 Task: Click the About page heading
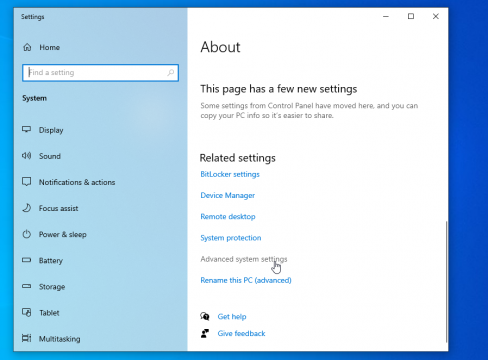(x=220, y=47)
